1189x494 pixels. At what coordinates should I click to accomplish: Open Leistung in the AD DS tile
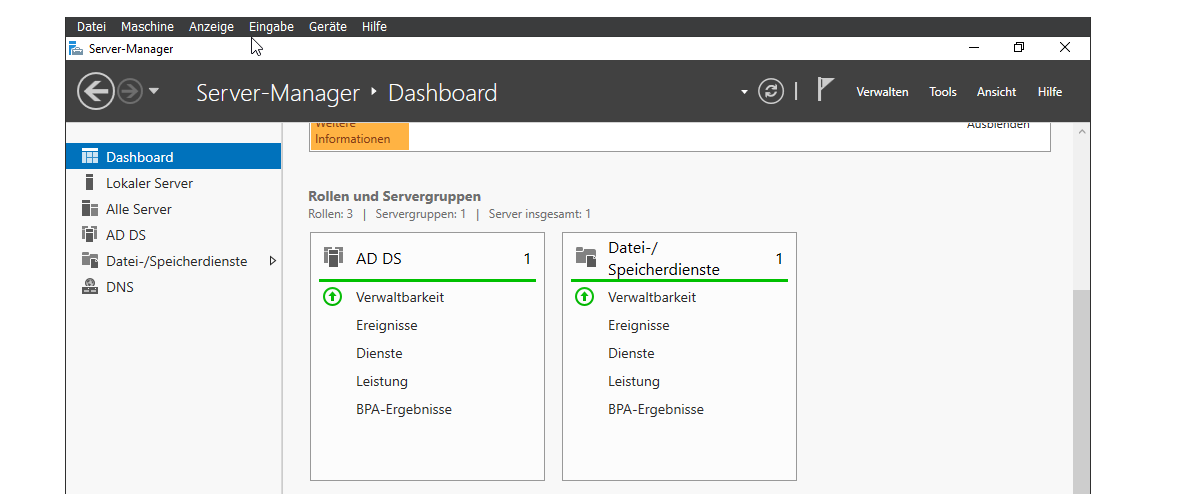381,382
